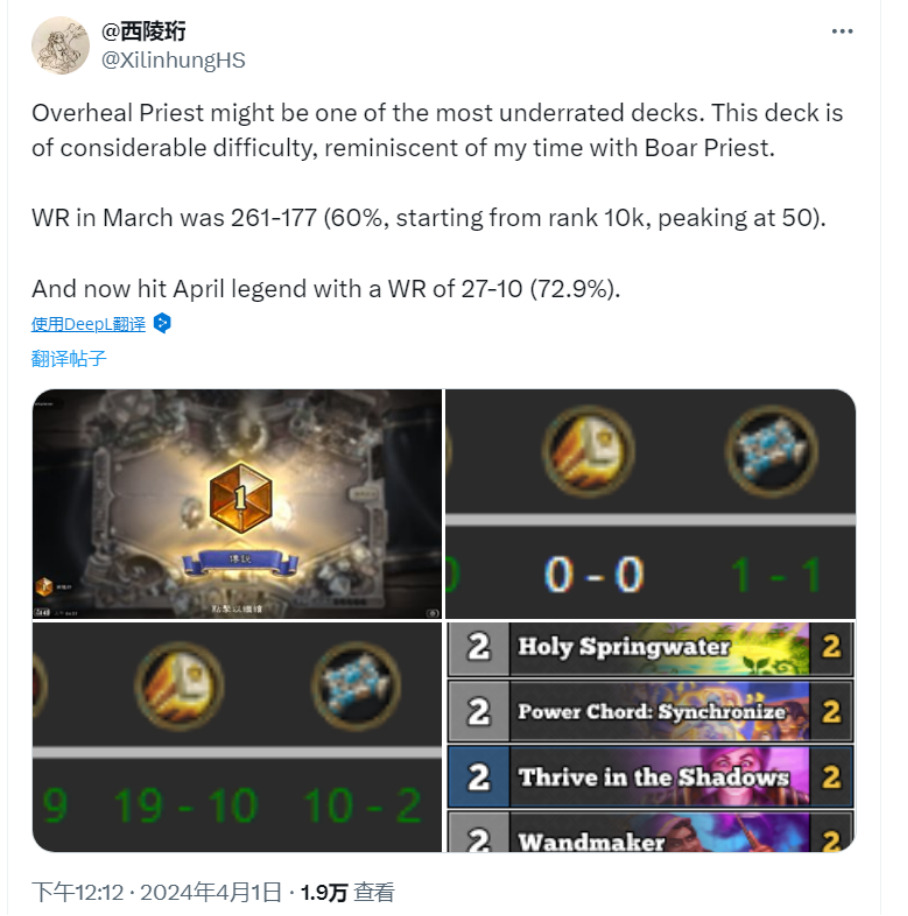
Task: Open the Legend rank screenshot image
Action: click(x=237, y=504)
